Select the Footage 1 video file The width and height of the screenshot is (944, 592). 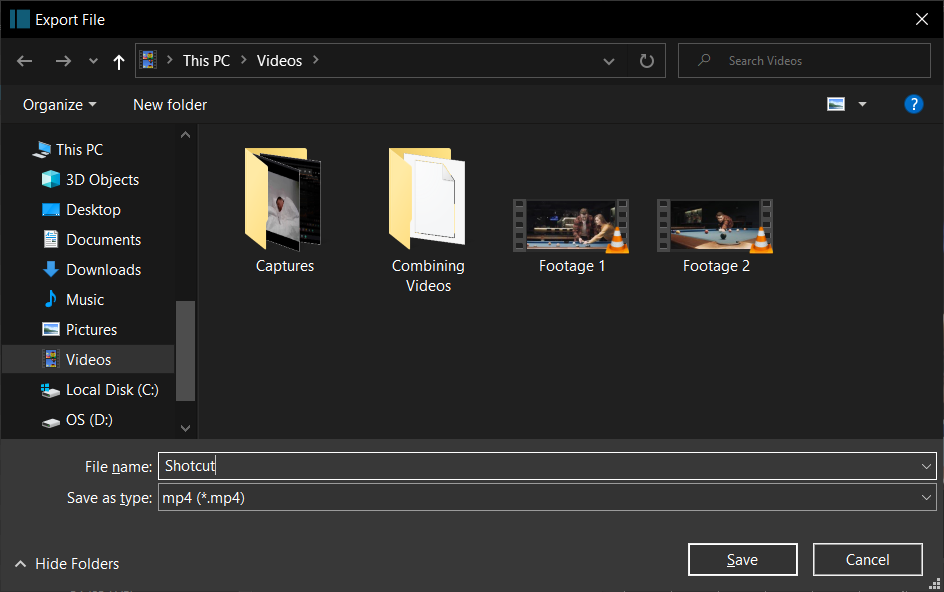571,237
